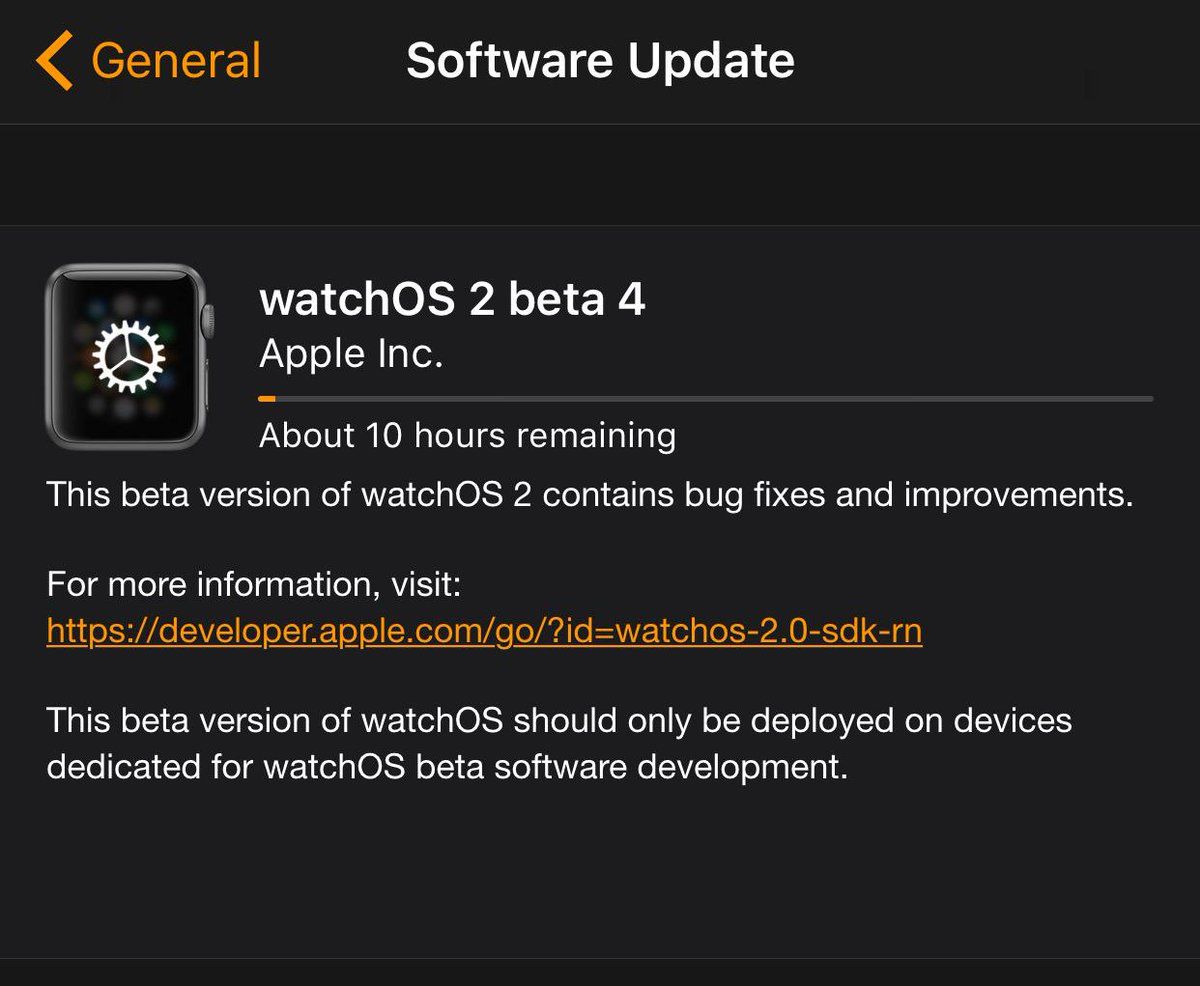Tap the About 10 hours remaining status
This screenshot has height=986, width=1200.
coord(467,436)
